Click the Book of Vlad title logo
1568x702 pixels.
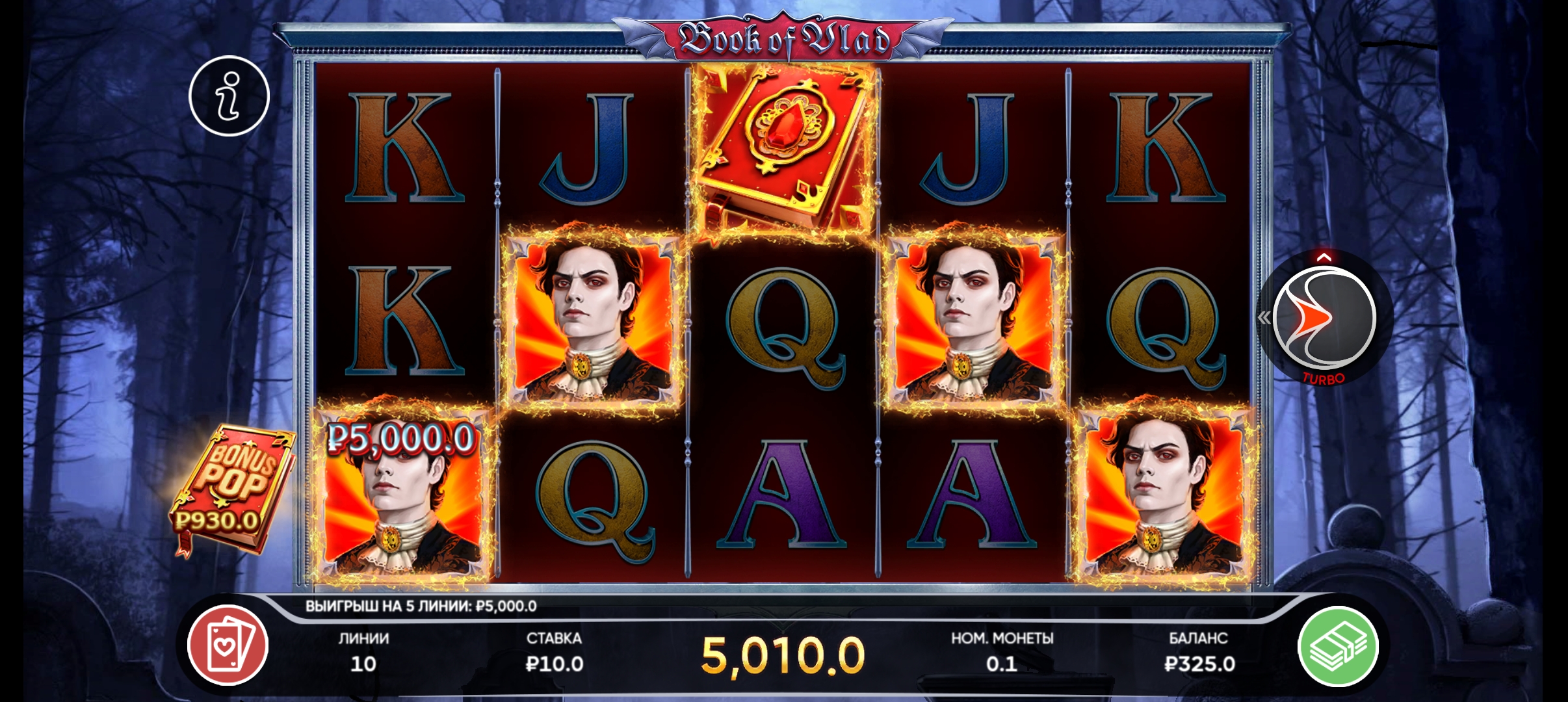(x=783, y=39)
